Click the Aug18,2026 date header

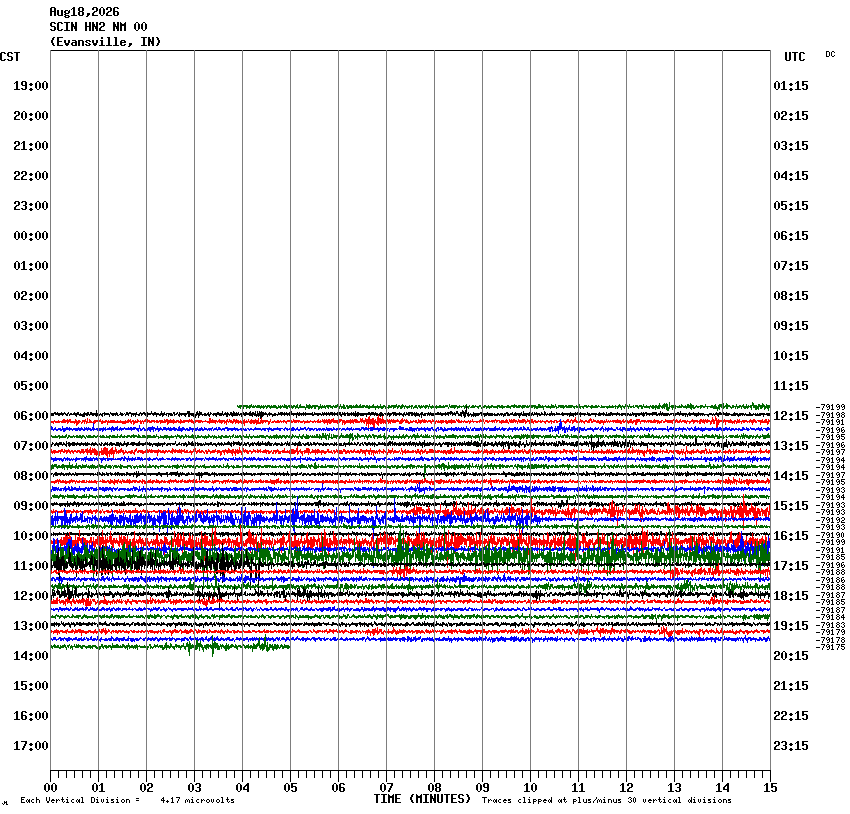(x=84, y=12)
